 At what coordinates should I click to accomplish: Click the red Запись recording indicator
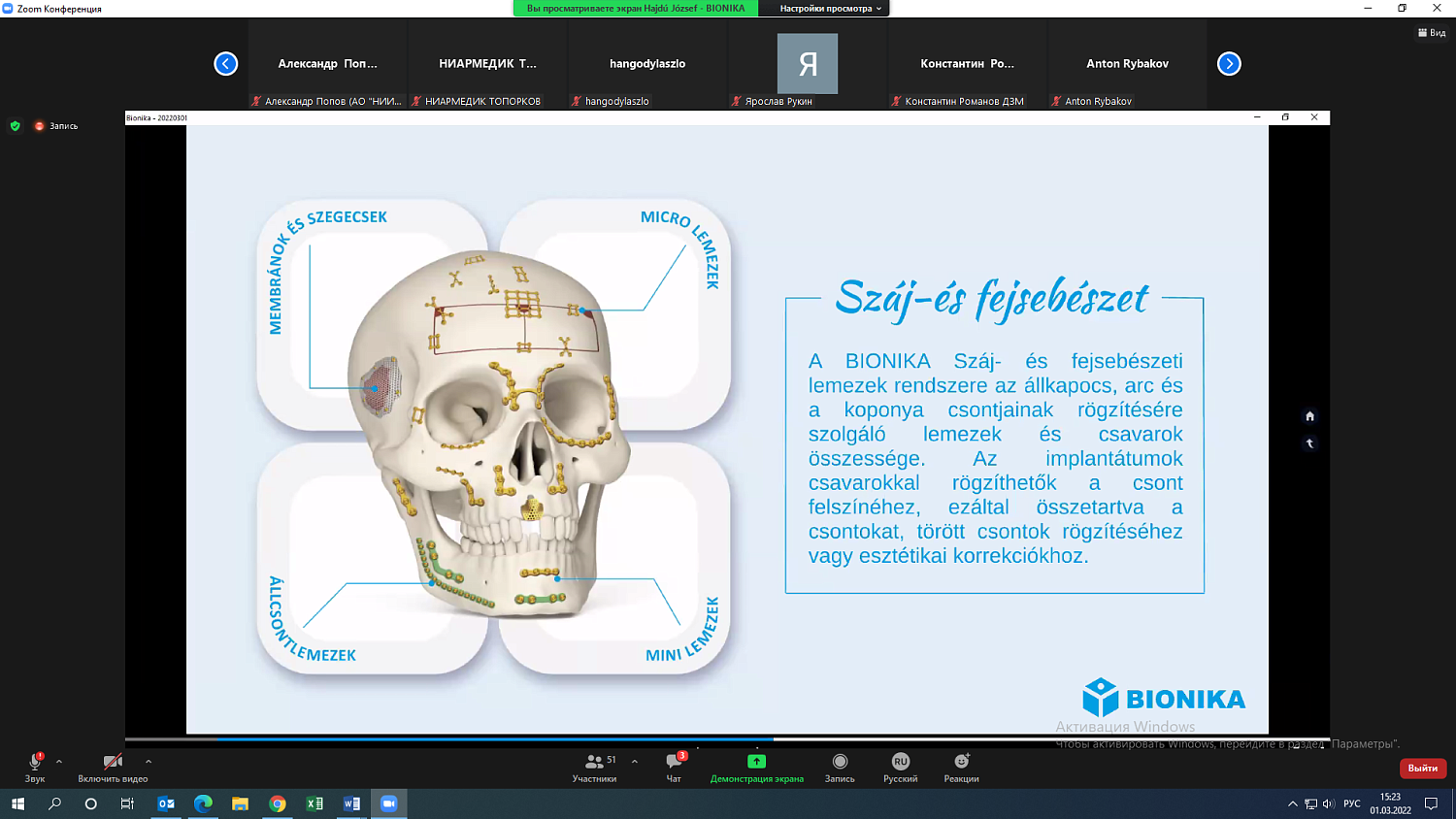pos(56,126)
